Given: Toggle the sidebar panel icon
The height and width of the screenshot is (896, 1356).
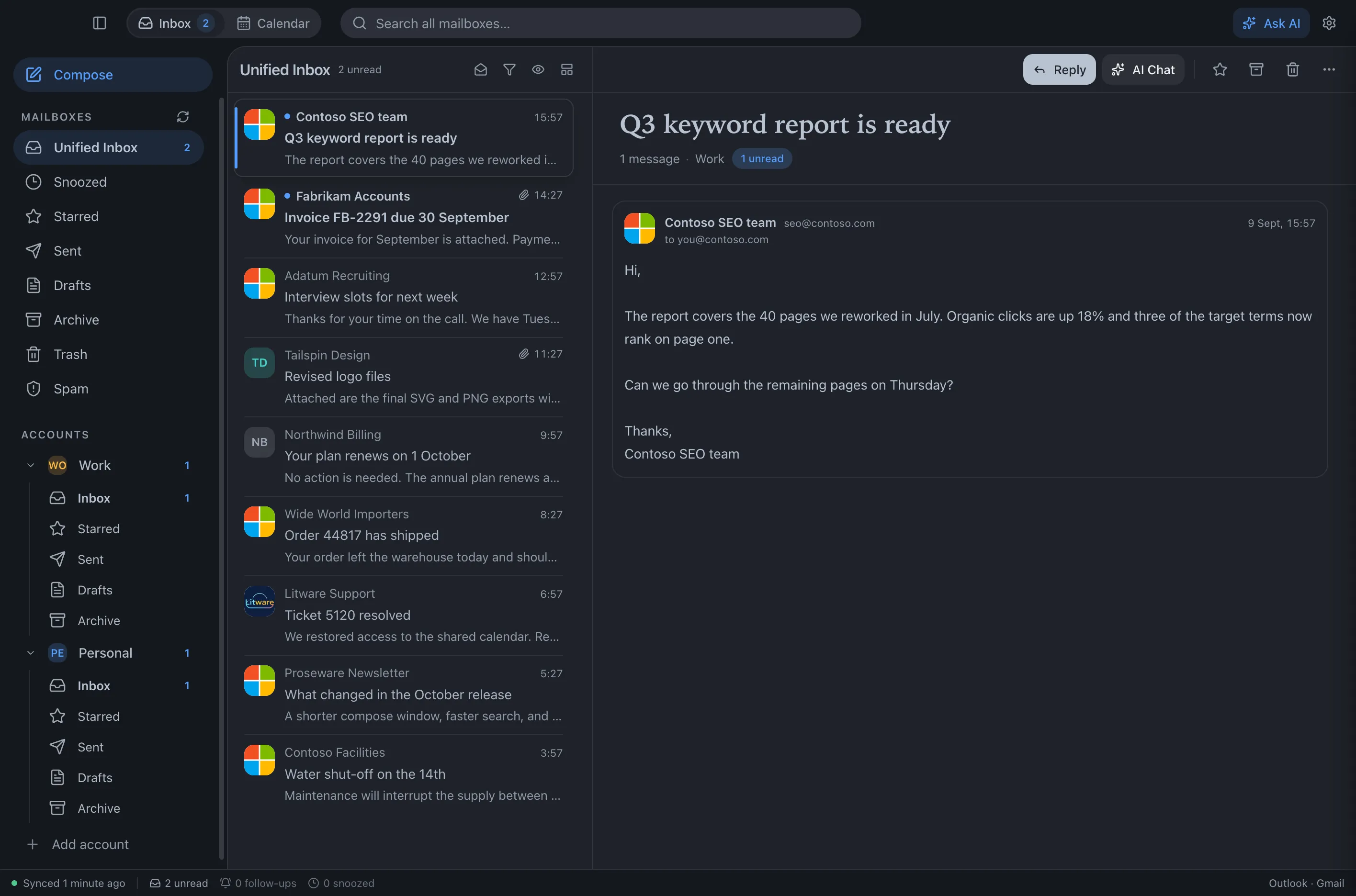Looking at the screenshot, I should tap(100, 23).
